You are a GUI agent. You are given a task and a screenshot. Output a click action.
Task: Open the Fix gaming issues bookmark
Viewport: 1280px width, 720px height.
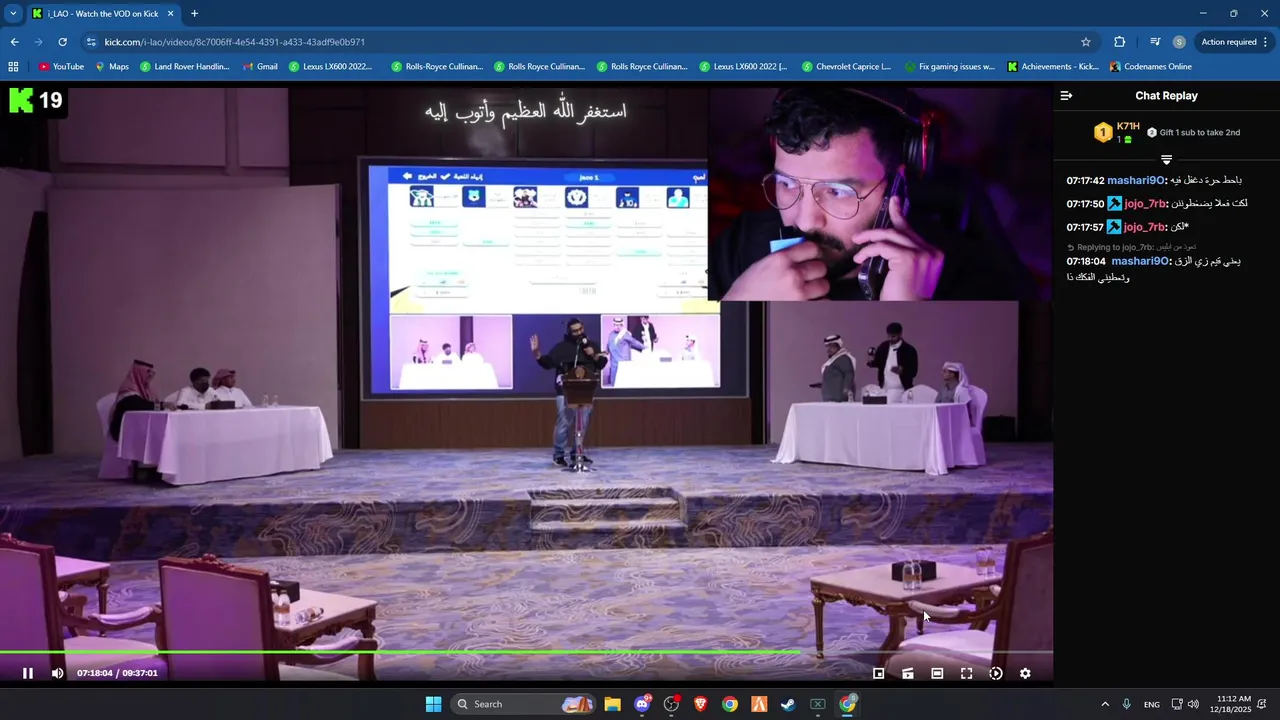[949, 67]
